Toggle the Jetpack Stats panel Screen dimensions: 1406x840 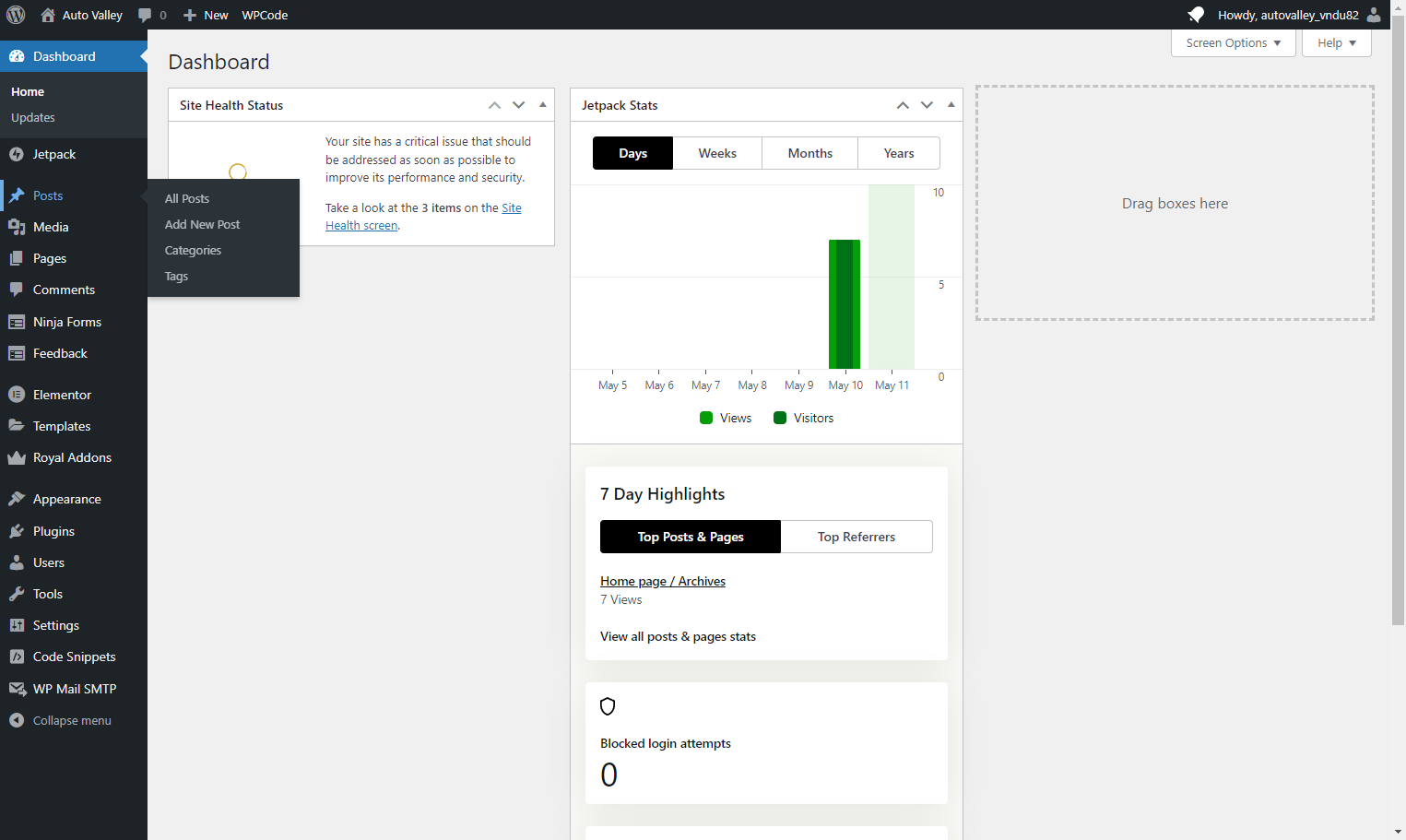(951, 105)
